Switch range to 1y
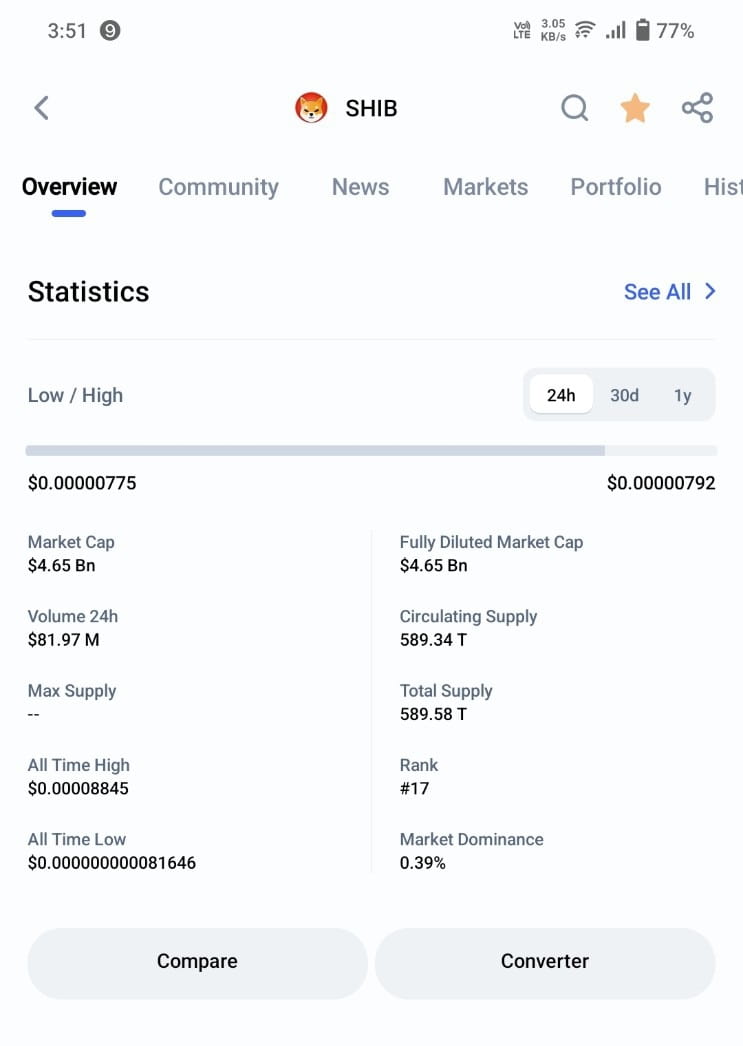 tap(683, 395)
